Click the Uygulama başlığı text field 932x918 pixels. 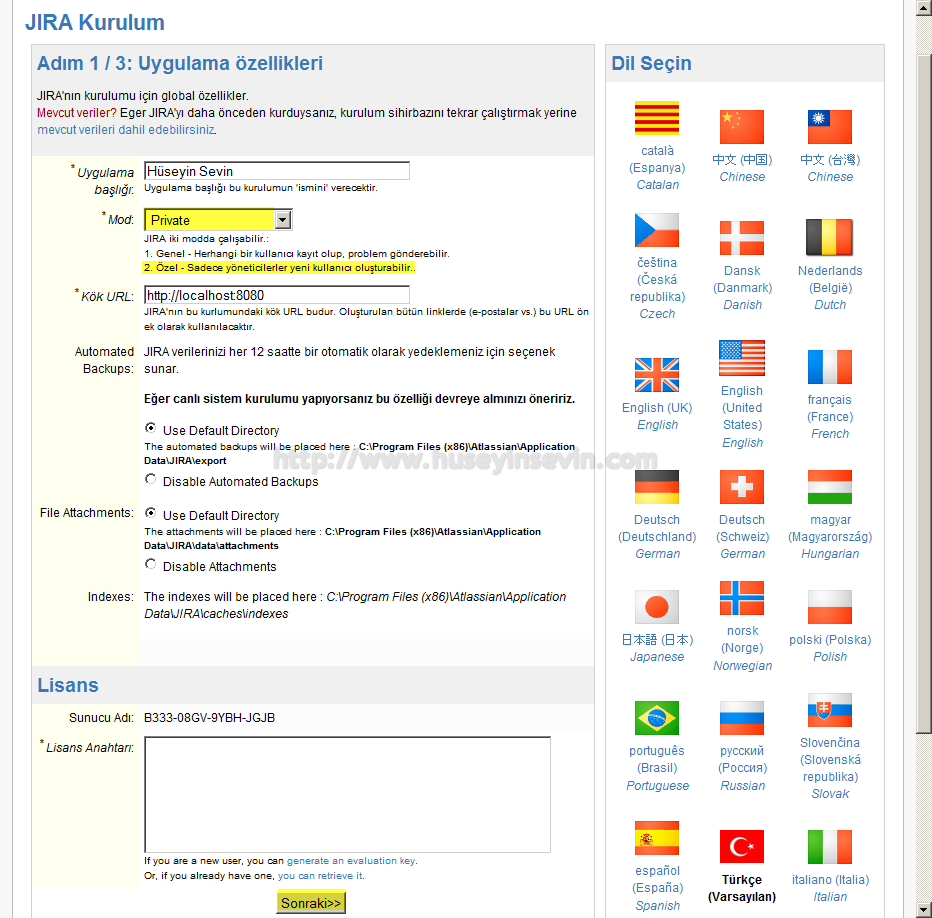[277, 171]
